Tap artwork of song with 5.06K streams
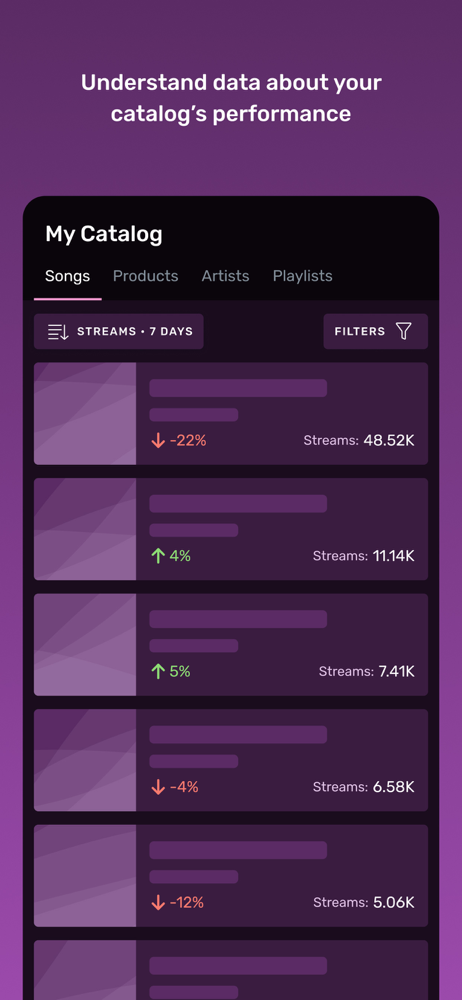462x1000 pixels. click(85, 875)
